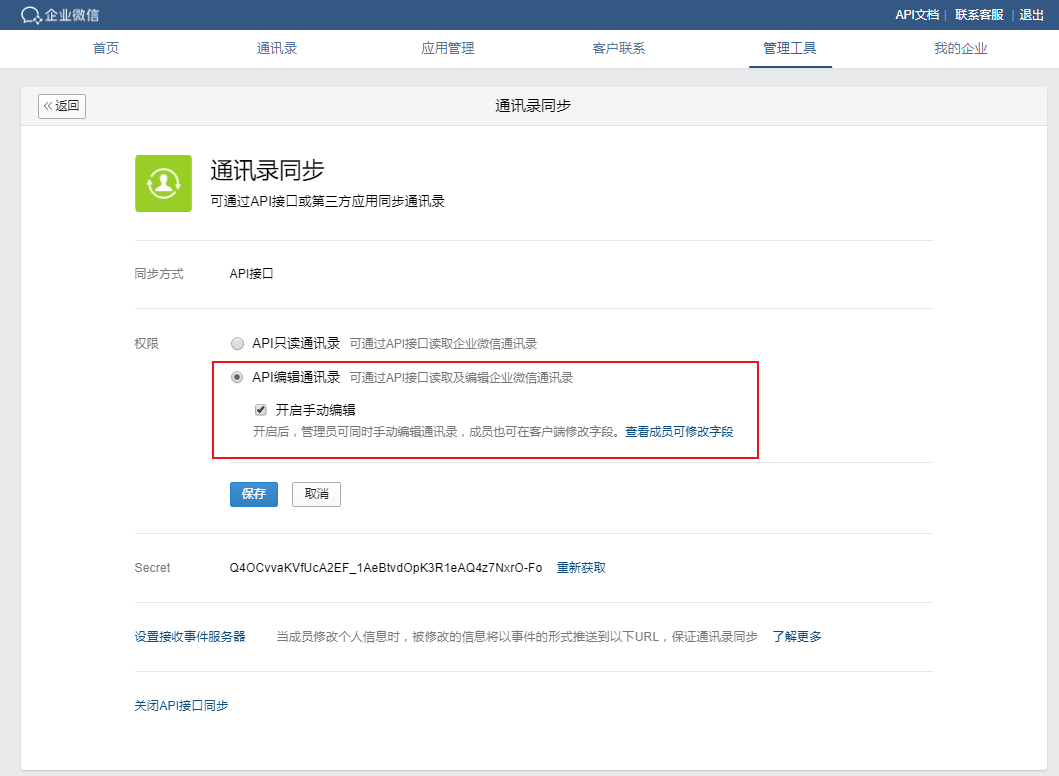1059x776 pixels.
Task: Open the 我的企业 tab
Action: [961, 48]
